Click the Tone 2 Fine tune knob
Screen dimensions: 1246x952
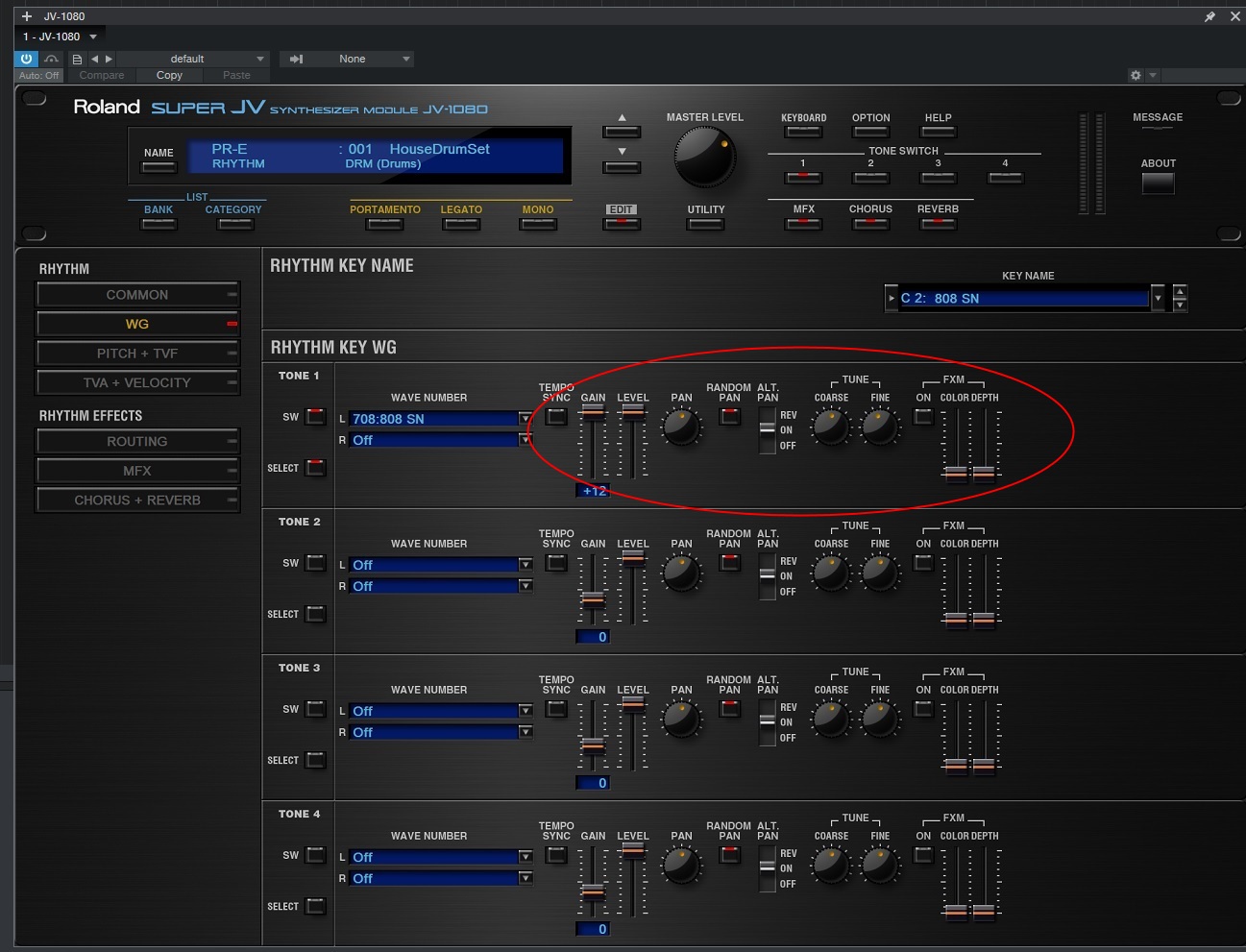pyautogui.click(x=880, y=573)
